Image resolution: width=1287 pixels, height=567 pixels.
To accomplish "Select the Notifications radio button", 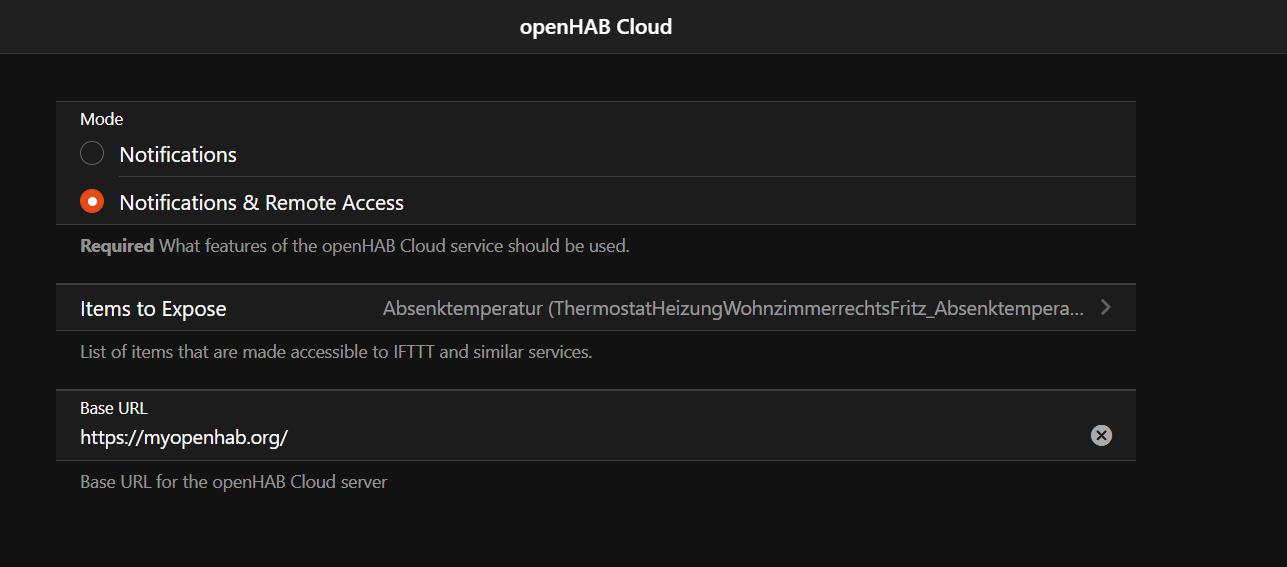I will coord(92,154).
